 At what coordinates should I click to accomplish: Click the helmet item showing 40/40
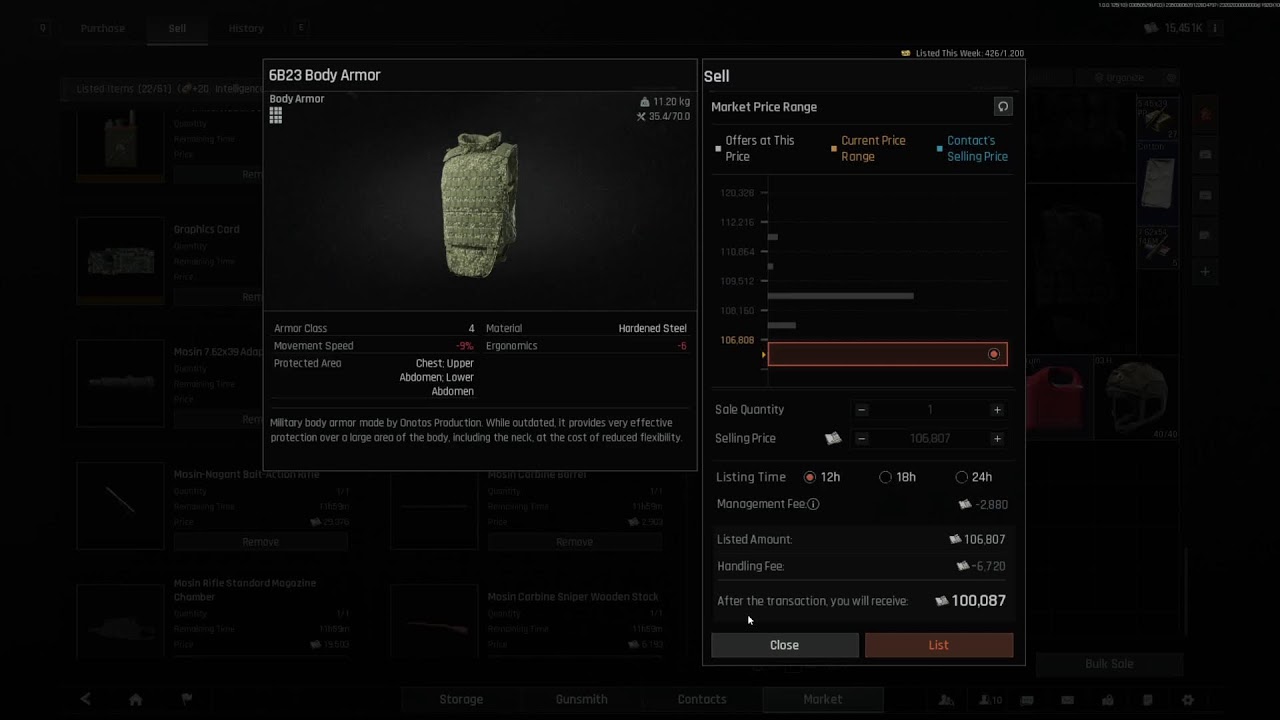[1137, 396]
